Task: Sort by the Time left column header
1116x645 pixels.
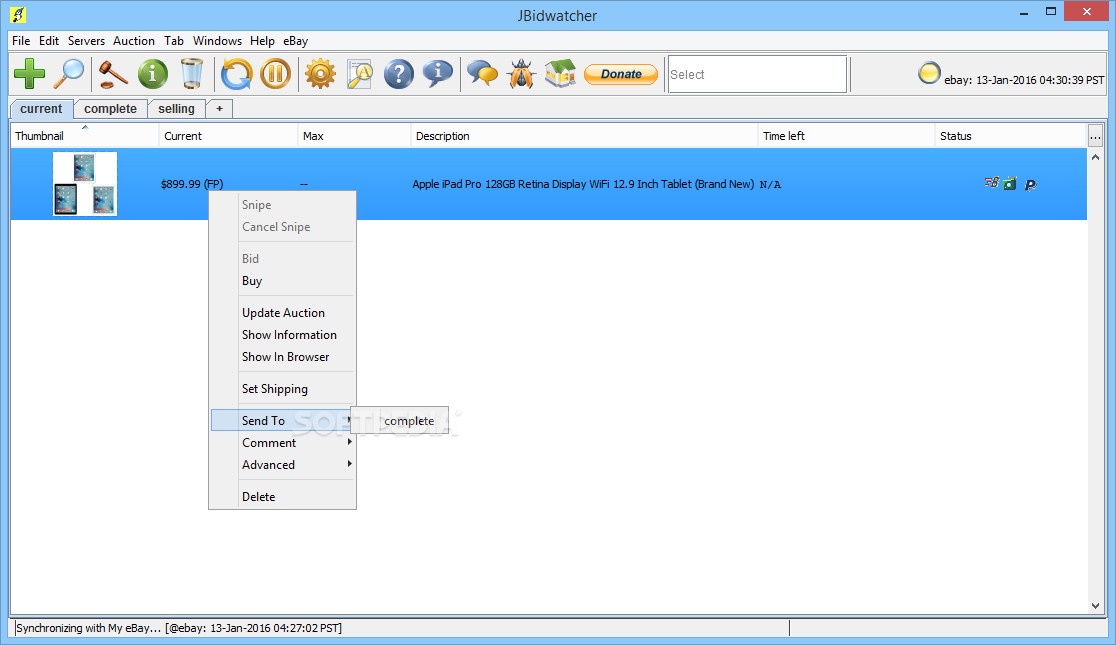Action: tap(846, 136)
